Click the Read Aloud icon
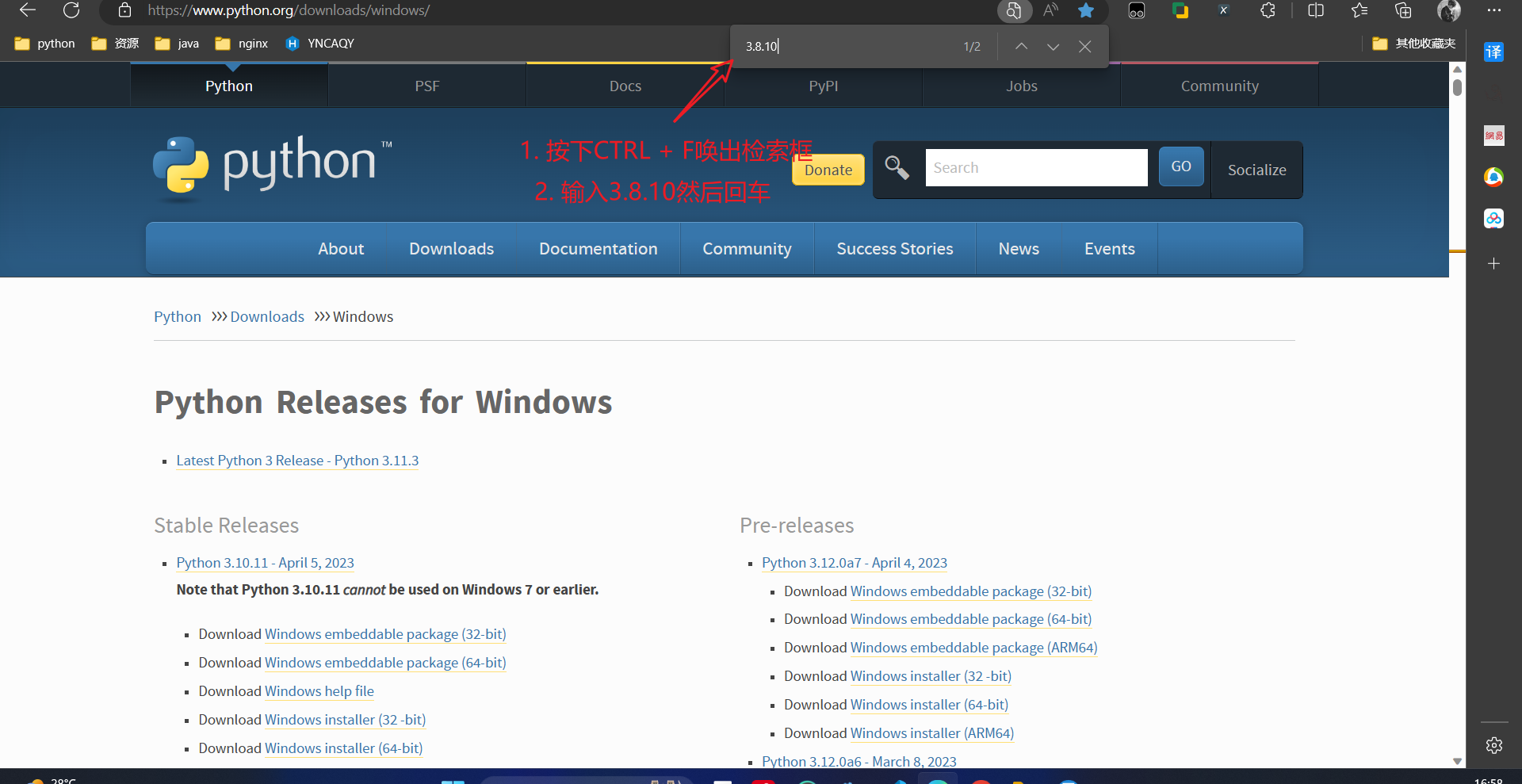Viewport: 1522px width, 784px height. (1050, 10)
